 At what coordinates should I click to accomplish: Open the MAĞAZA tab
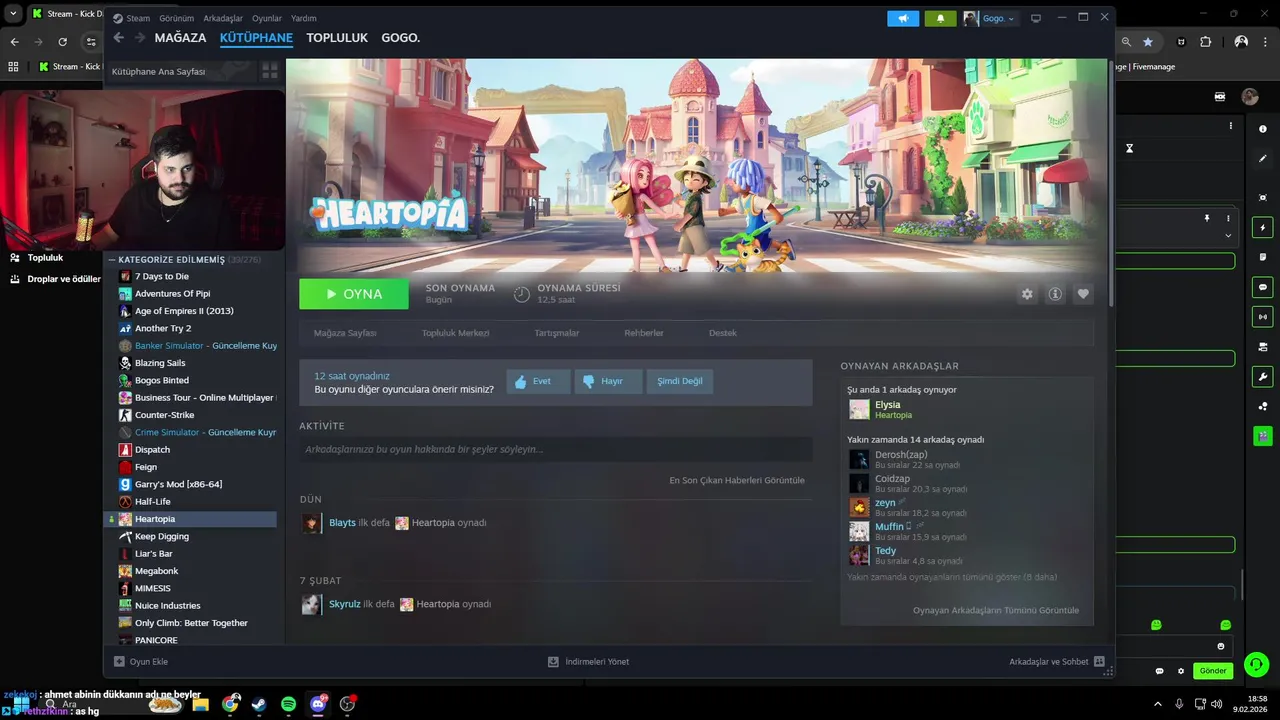coord(180,38)
